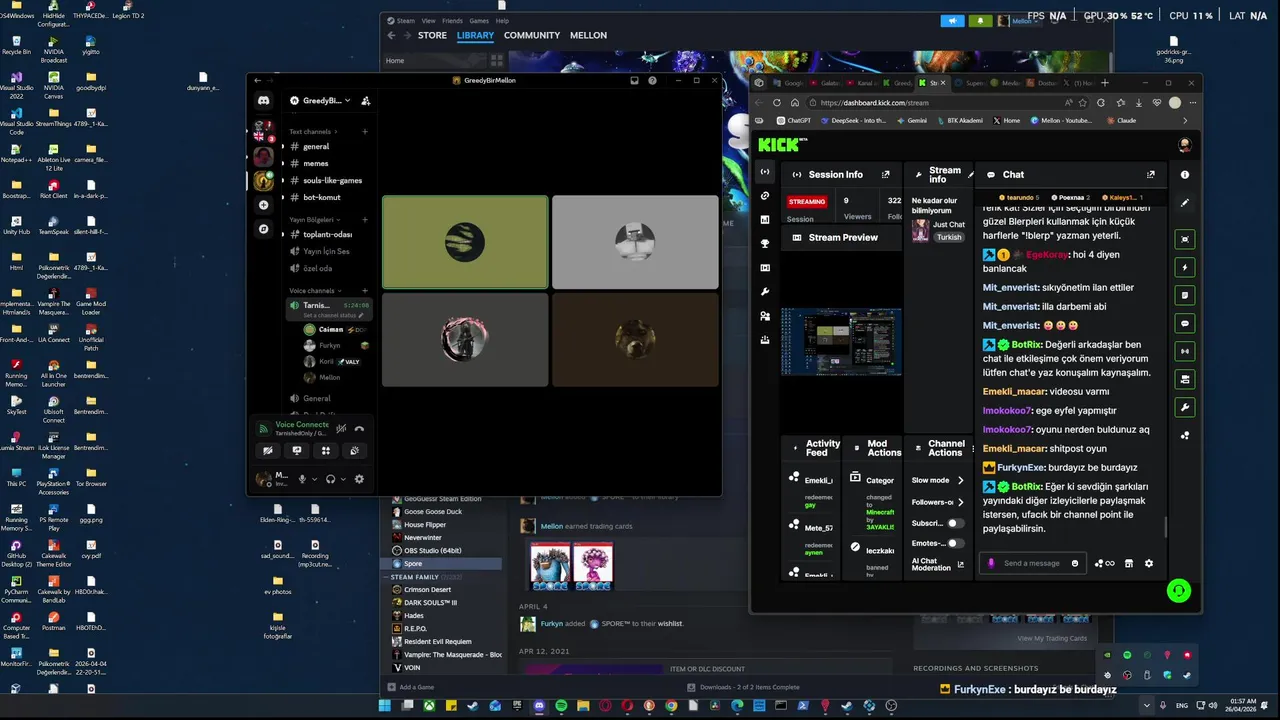Pop out Session Info panel
This screenshot has height=720, width=1280.
coord(885,174)
